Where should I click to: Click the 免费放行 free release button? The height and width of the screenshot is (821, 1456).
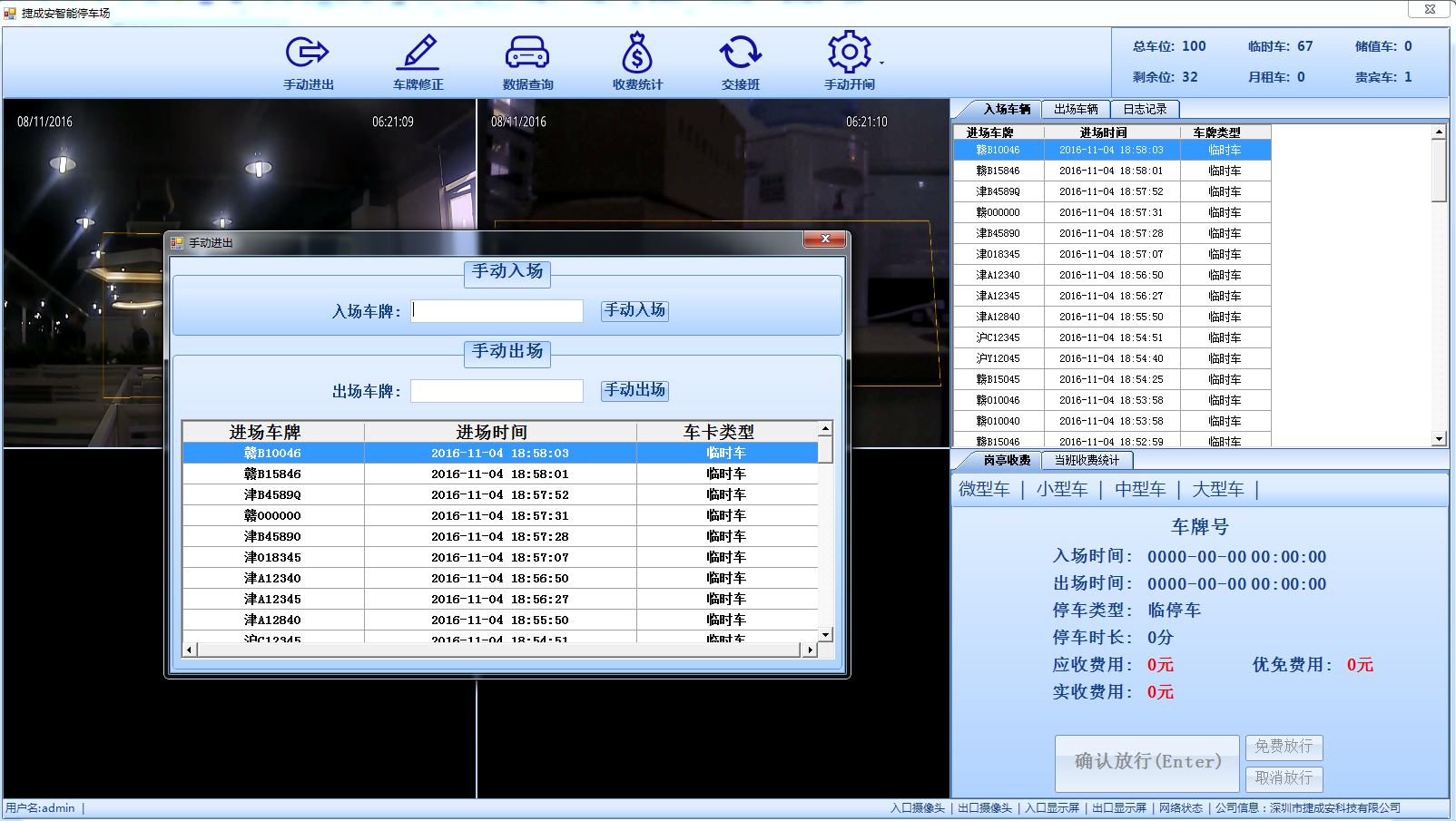click(1284, 748)
